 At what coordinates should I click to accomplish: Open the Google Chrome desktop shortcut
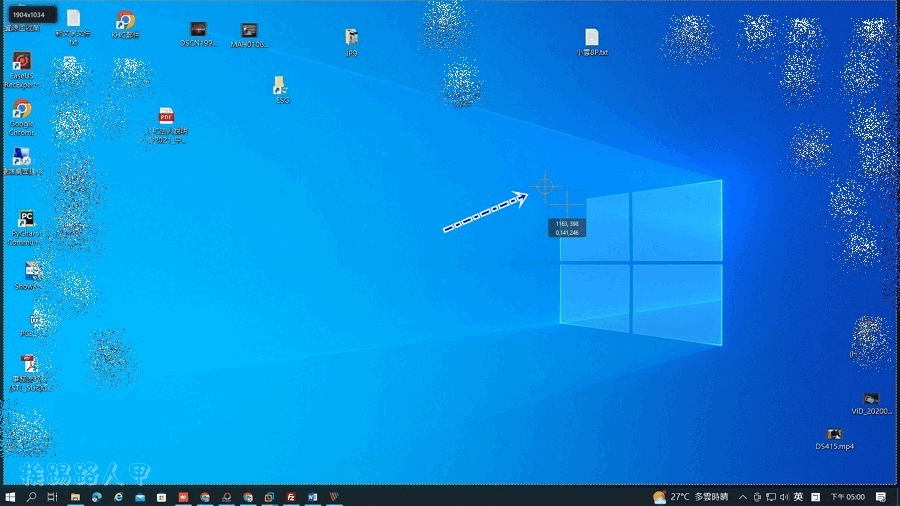(21, 110)
